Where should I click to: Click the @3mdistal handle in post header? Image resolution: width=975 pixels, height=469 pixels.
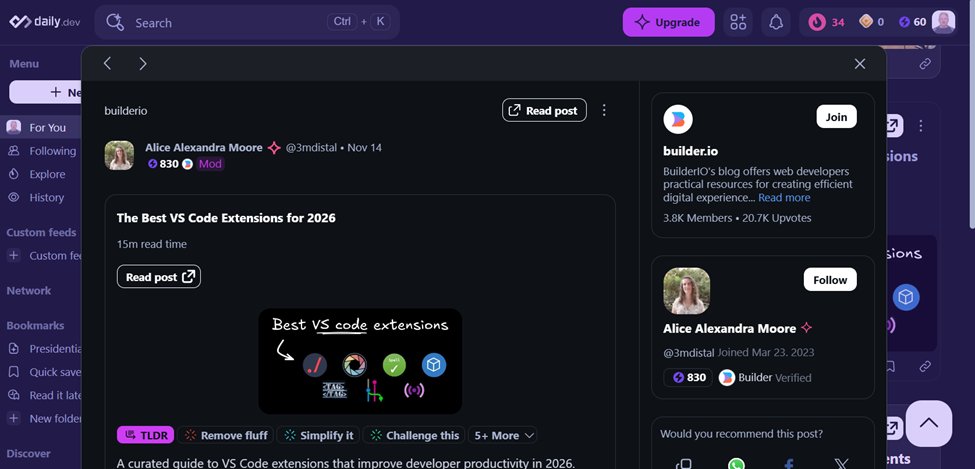(311, 147)
